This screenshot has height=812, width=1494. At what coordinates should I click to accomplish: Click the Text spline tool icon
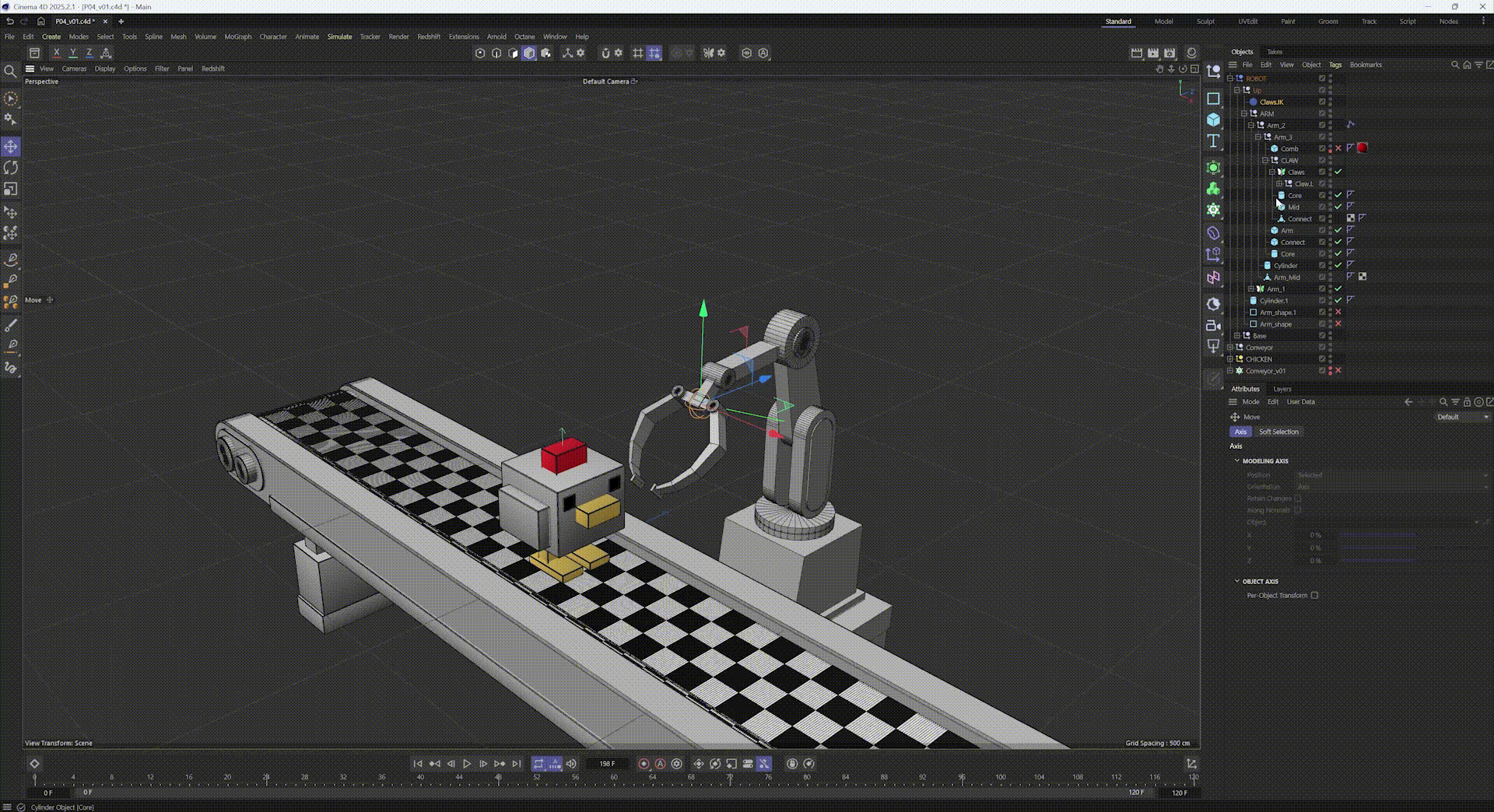pyautogui.click(x=1213, y=141)
